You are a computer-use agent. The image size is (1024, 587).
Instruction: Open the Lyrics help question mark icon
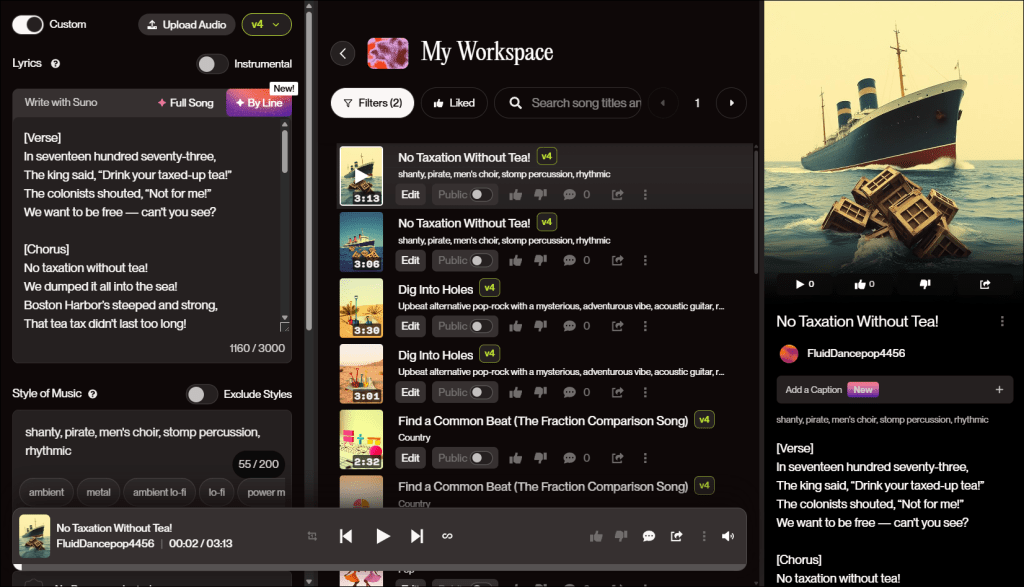[x=55, y=63]
